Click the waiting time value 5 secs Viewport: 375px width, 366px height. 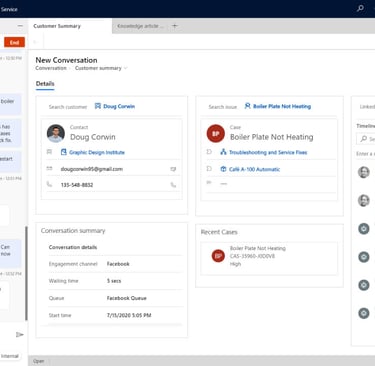tap(114, 281)
